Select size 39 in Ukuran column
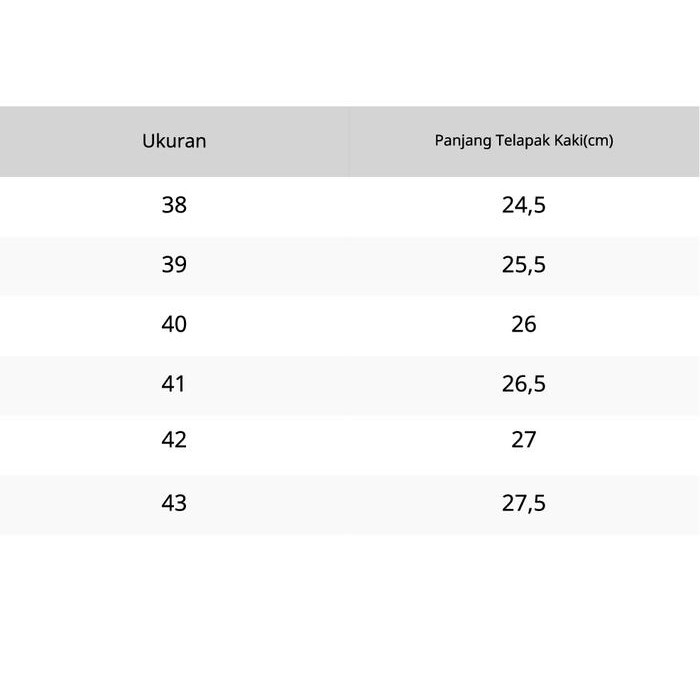700x700 pixels. (174, 265)
